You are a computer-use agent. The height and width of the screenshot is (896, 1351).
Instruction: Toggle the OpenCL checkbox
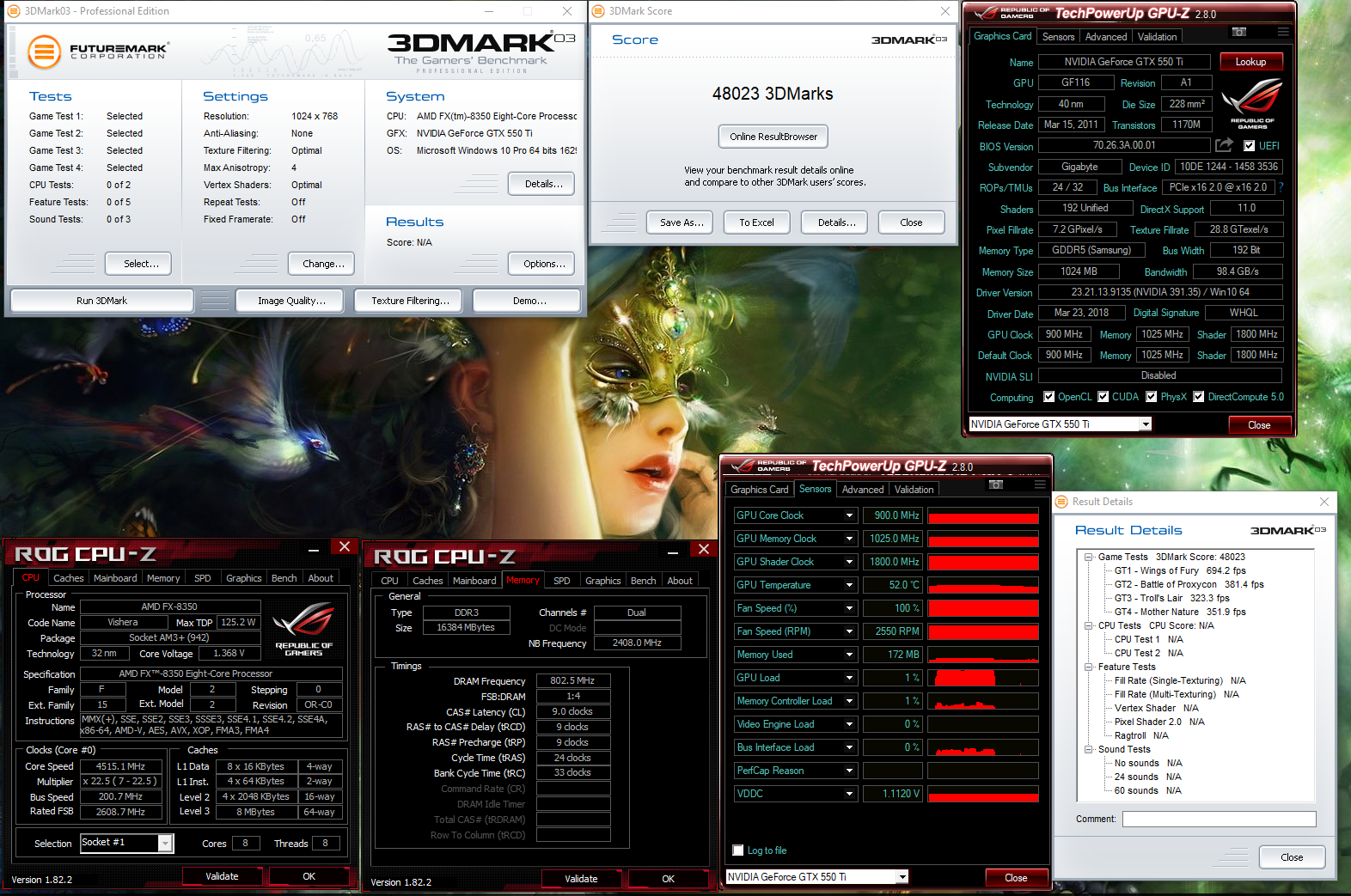[1048, 397]
